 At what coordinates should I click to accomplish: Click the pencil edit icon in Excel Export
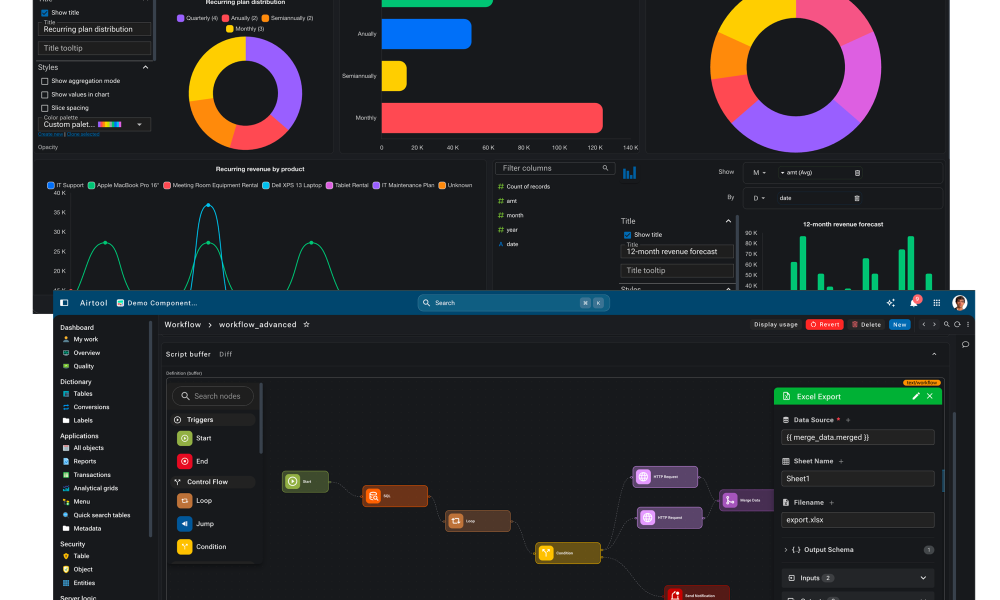coord(916,396)
